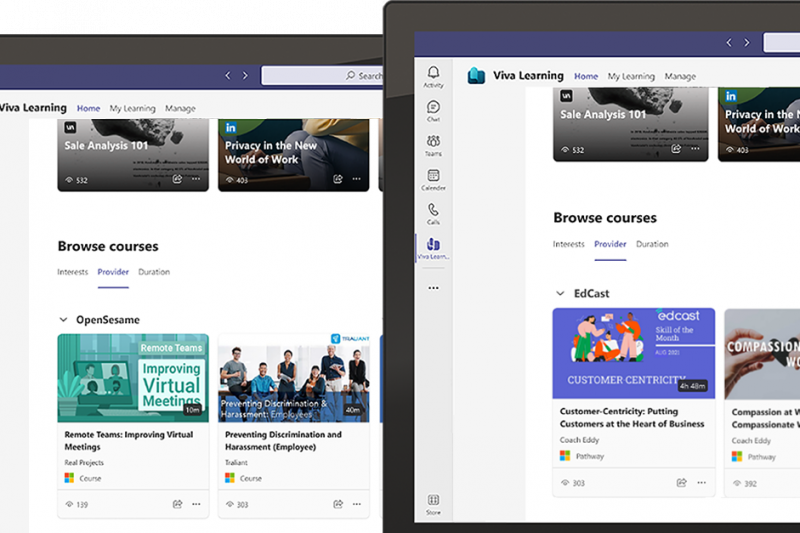Show more apps ellipsis in sidebar
The image size is (800, 533).
(433, 288)
